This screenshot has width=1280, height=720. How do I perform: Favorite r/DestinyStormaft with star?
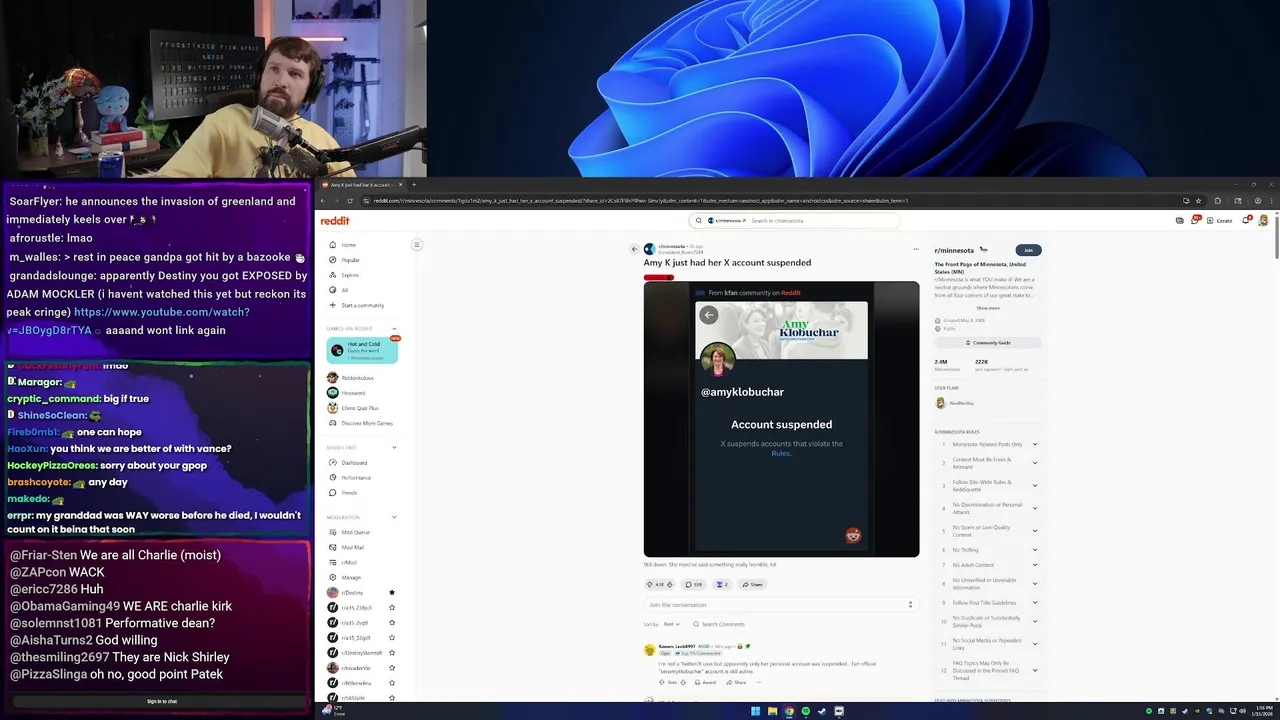click(392, 652)
